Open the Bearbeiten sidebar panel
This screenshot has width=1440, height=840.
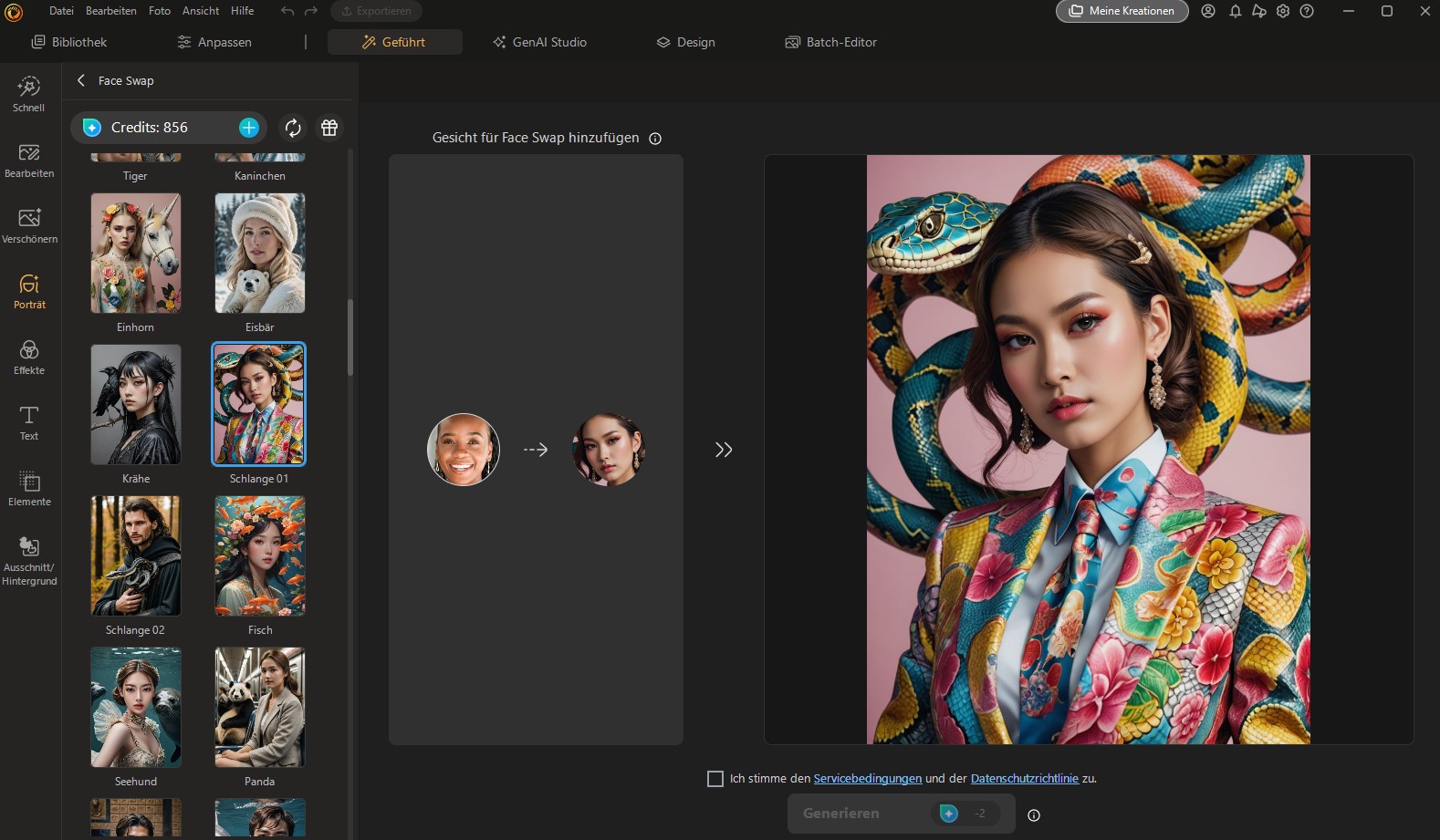coord(29,161)
